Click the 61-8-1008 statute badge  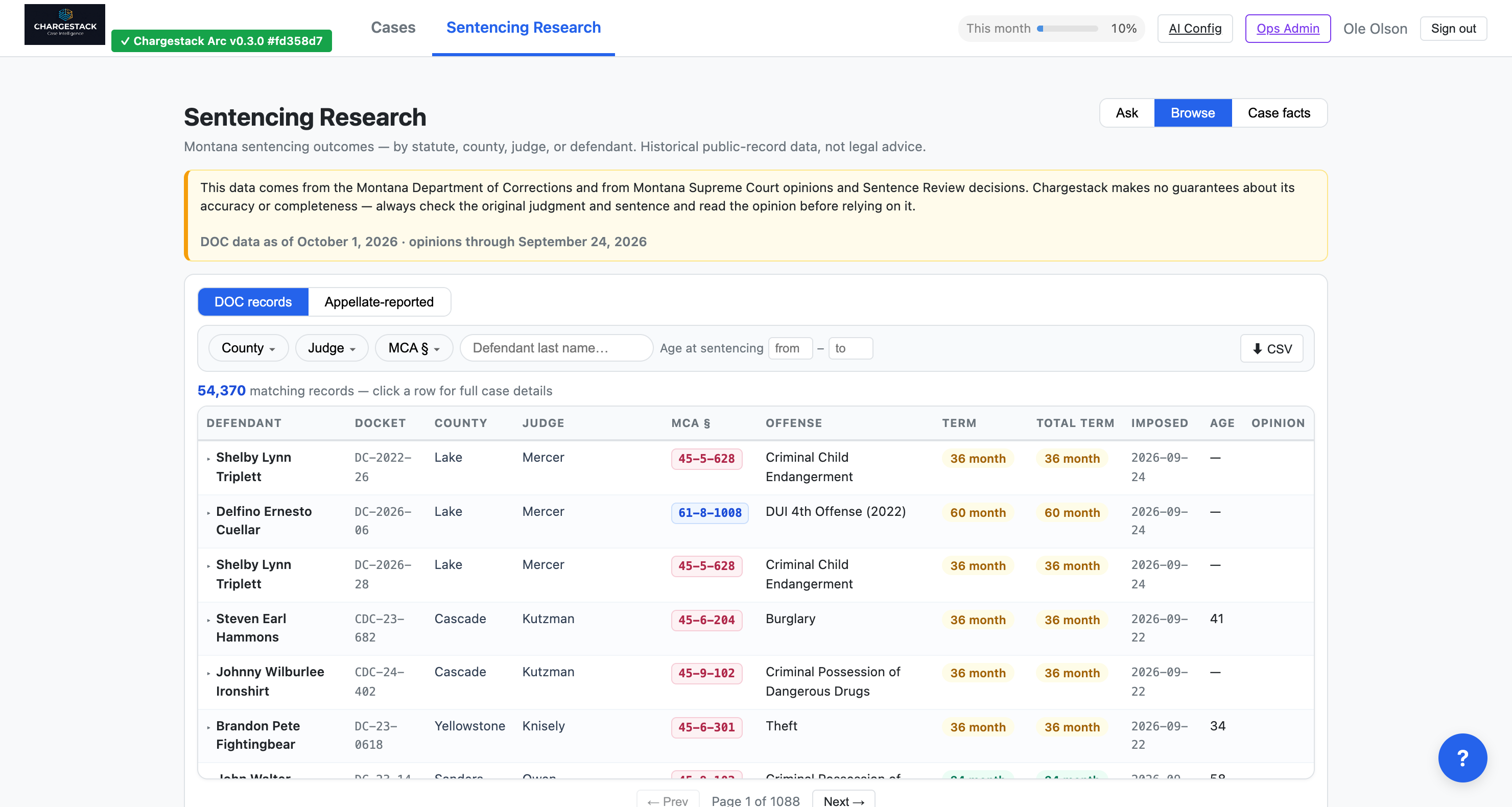709,513
